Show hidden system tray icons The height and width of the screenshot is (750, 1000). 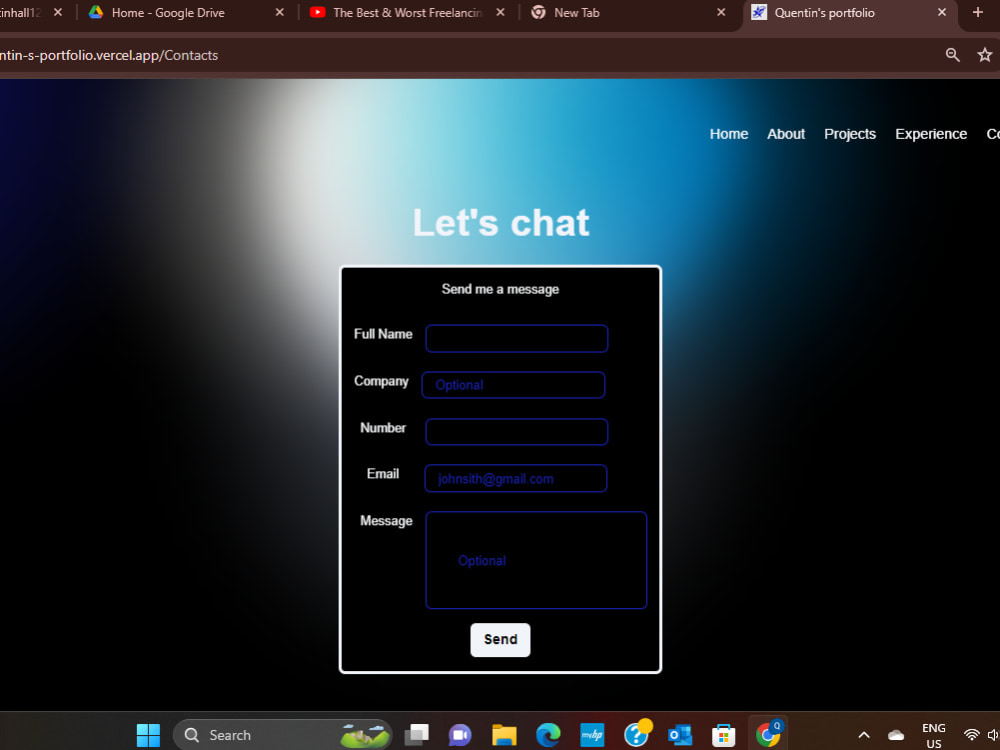point(864,735)
